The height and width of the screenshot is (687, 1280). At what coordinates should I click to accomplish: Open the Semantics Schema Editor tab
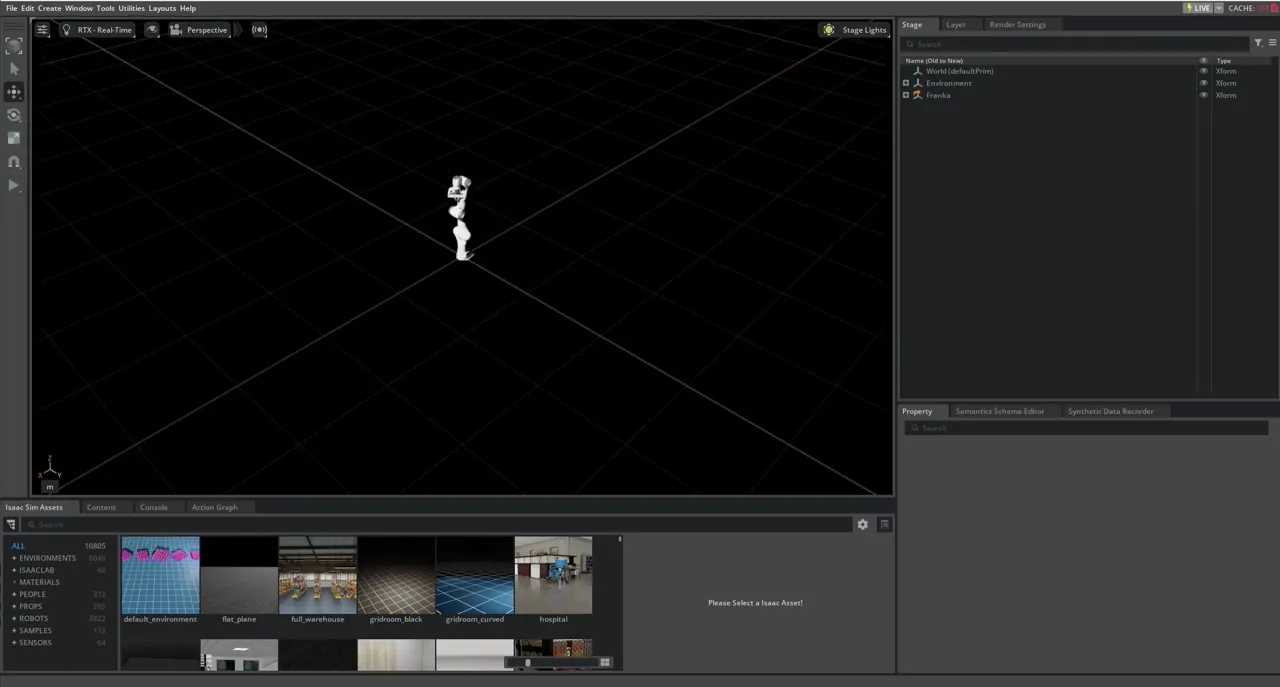[999, 411]
